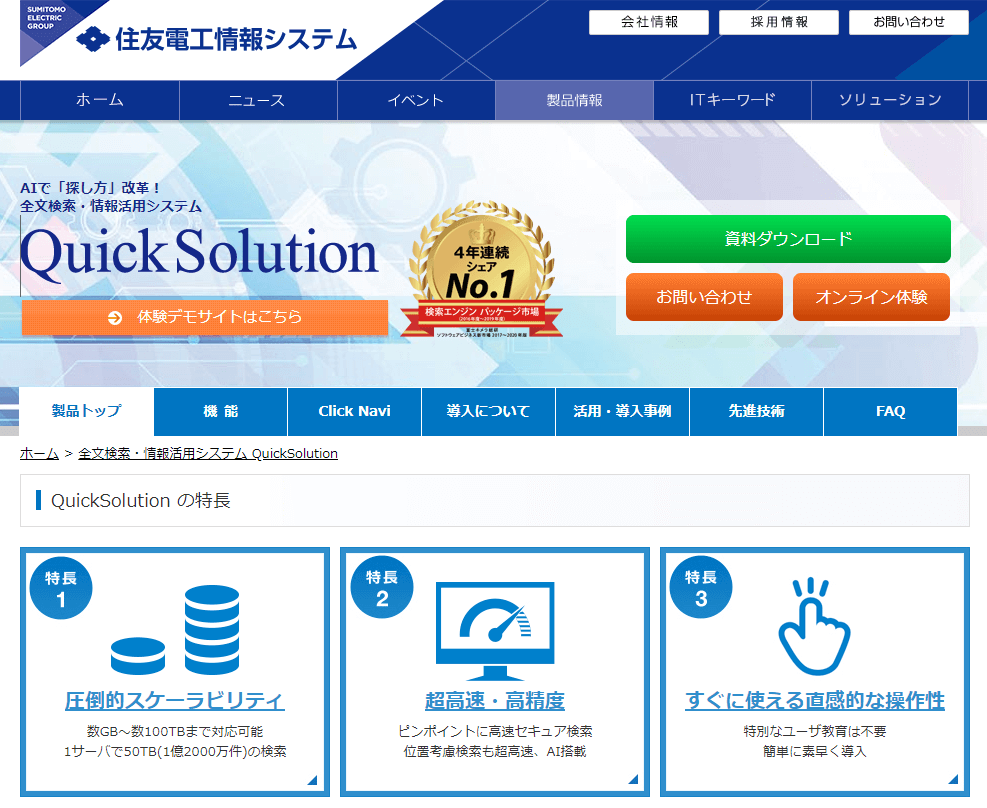This screenshot has height=808, width=987.
Task: Open the 圧倒的スケーラビリティ link
Action: 174,700
